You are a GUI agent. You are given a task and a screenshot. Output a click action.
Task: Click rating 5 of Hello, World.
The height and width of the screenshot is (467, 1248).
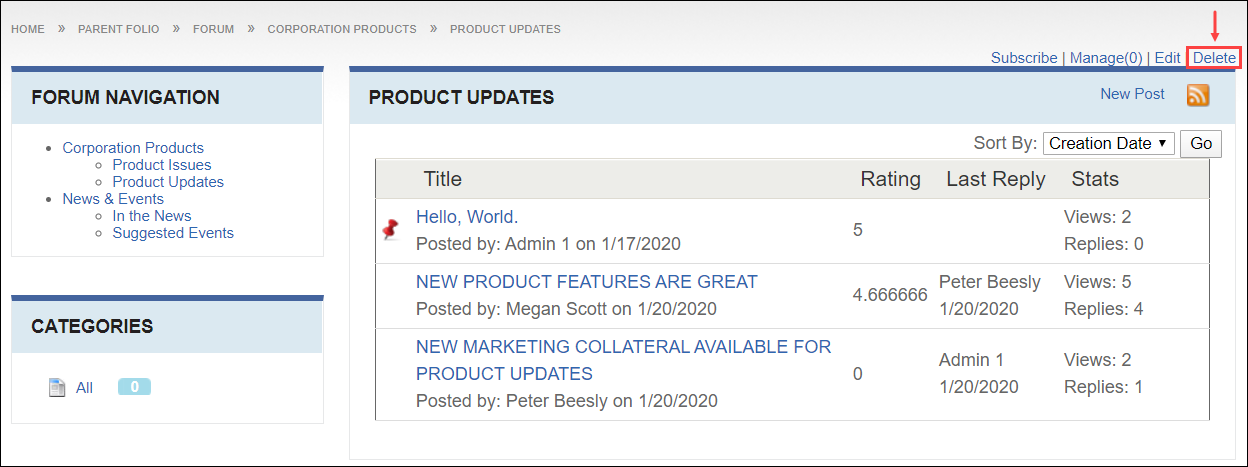point(858,230)
